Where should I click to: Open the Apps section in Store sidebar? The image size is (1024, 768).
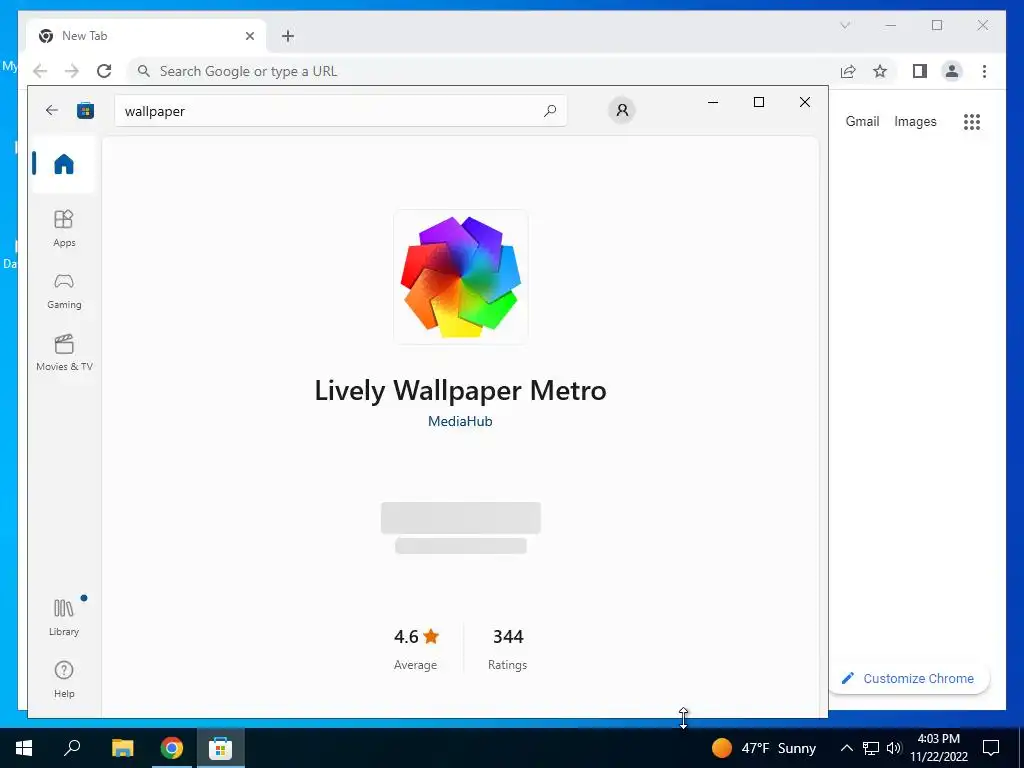64,229
